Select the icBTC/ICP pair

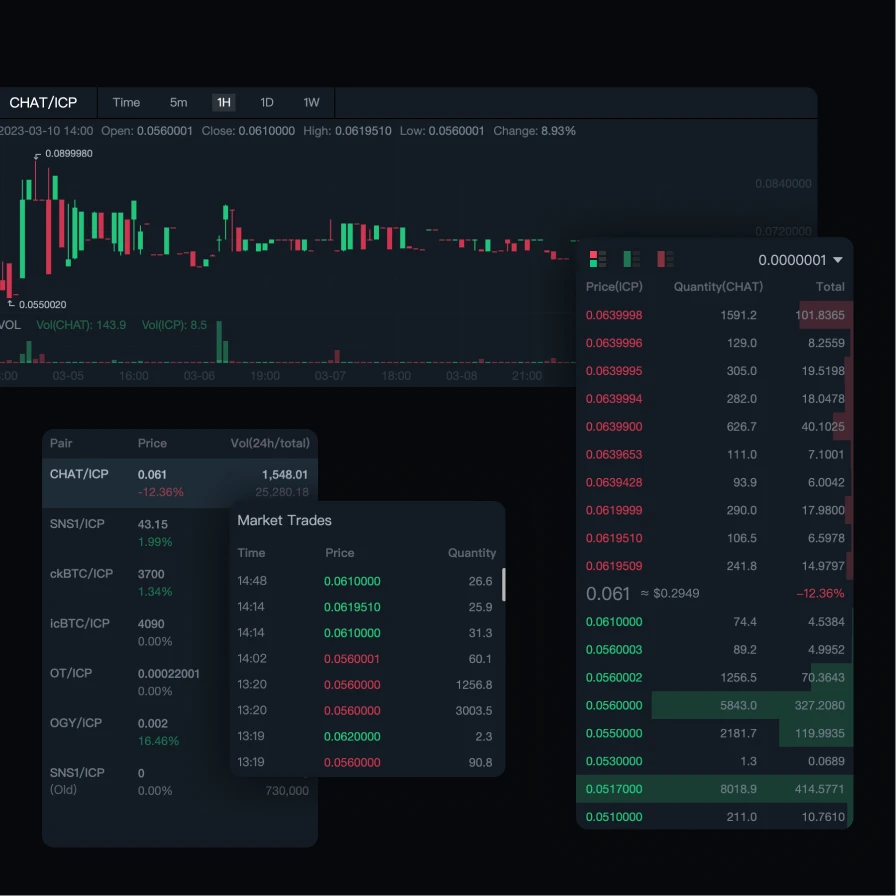(x=80, y=624)
